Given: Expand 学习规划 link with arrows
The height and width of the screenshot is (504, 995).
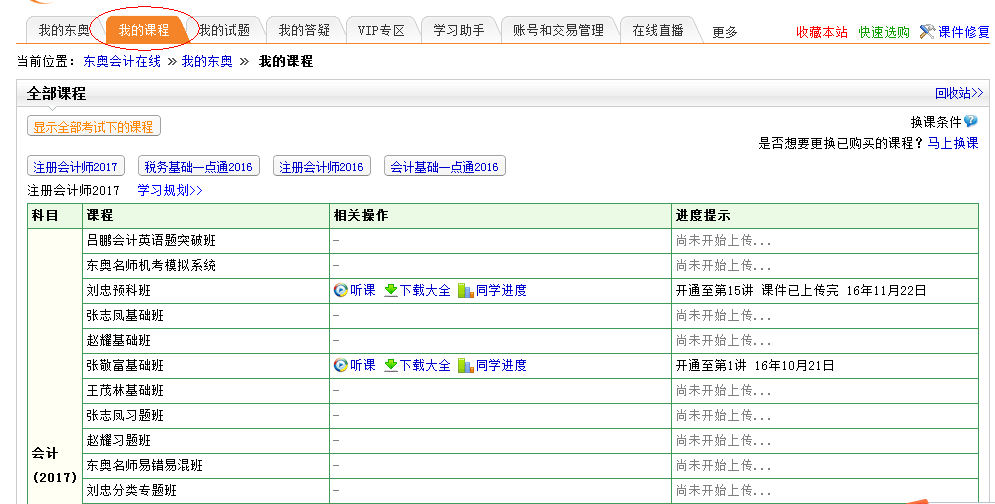Looking at the screenshot, I should coord(170,190).
